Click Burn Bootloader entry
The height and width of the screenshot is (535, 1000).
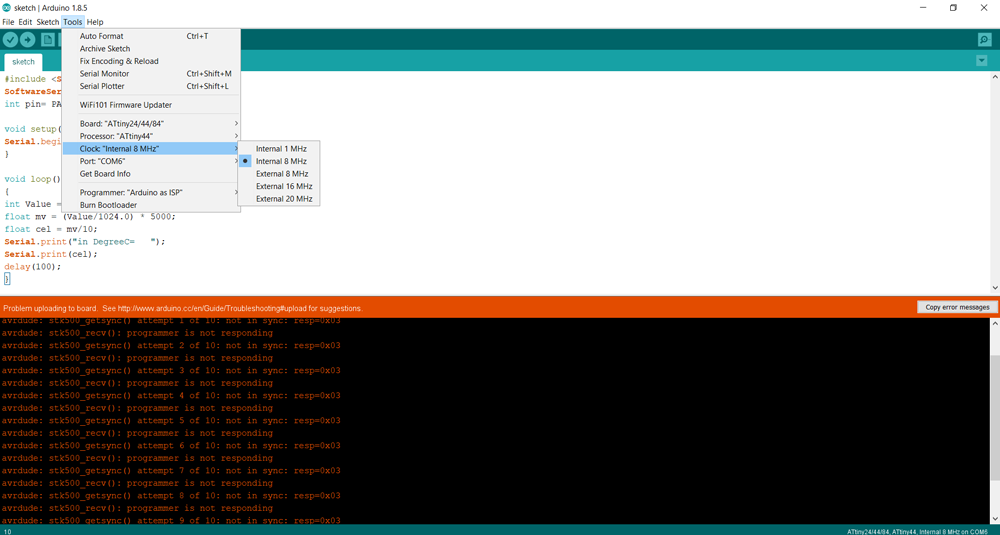tap(151, 205)
